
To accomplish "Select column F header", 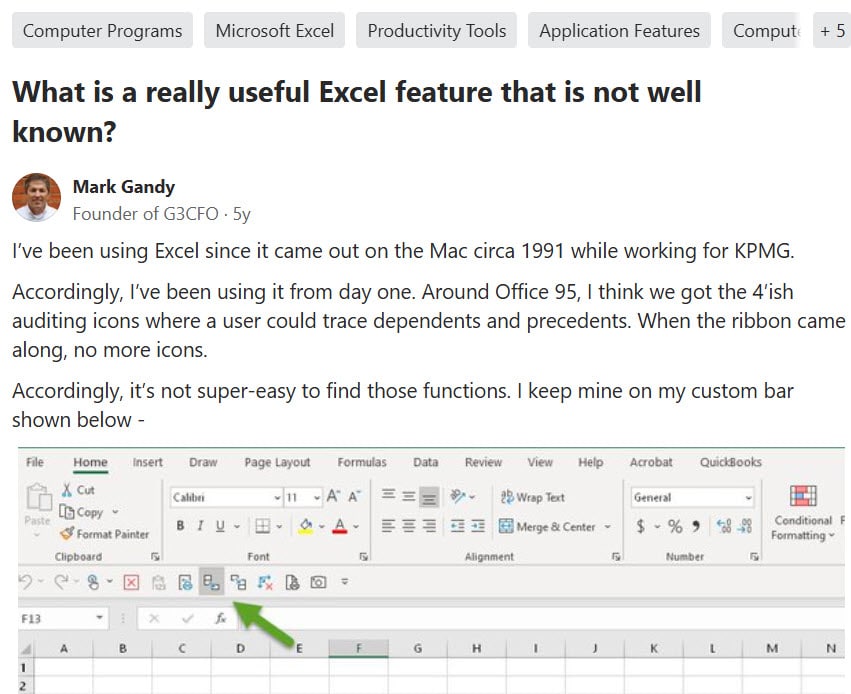I will [x=358, y=648].
